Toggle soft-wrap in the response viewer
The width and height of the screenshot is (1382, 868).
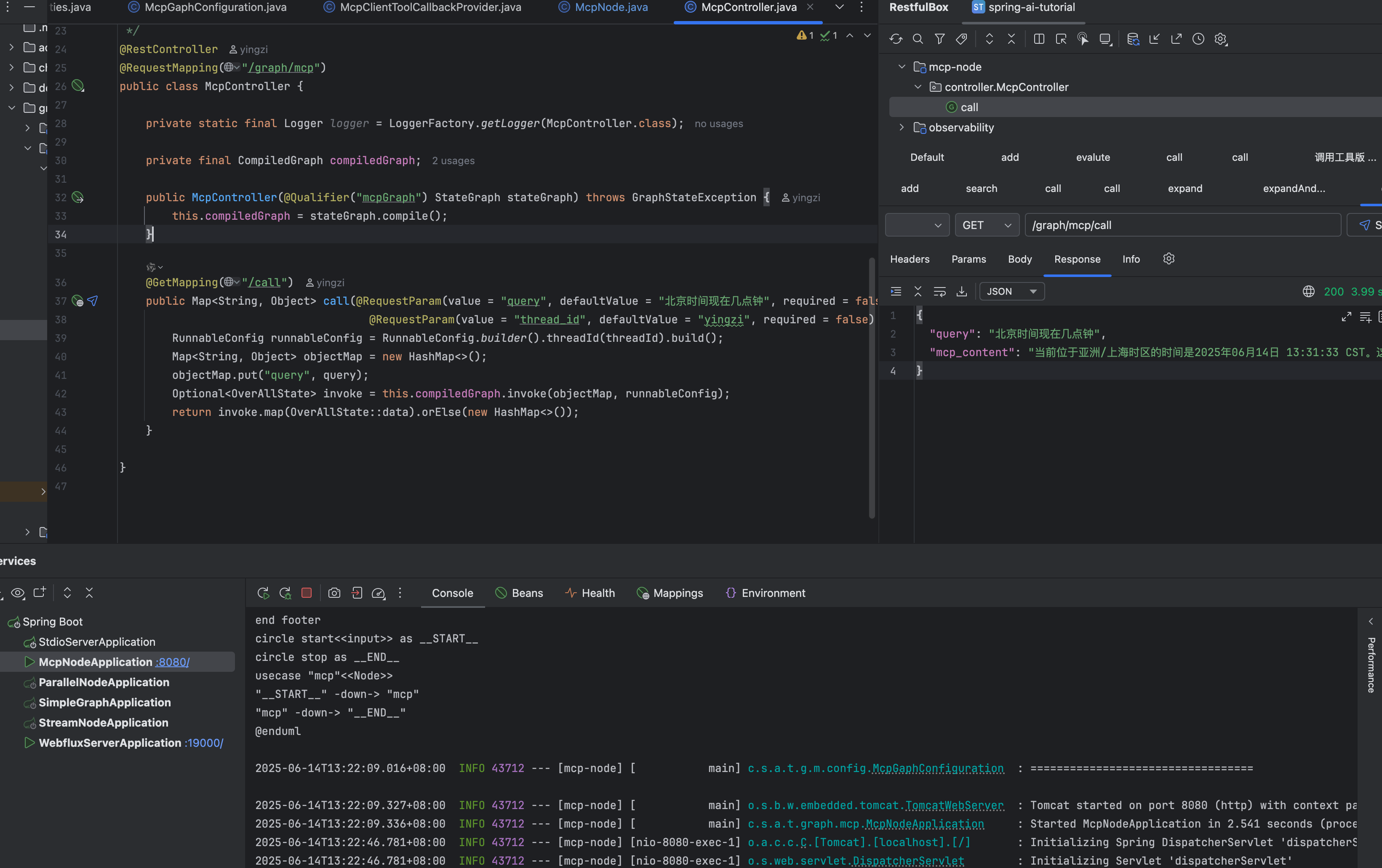[939, 291]
